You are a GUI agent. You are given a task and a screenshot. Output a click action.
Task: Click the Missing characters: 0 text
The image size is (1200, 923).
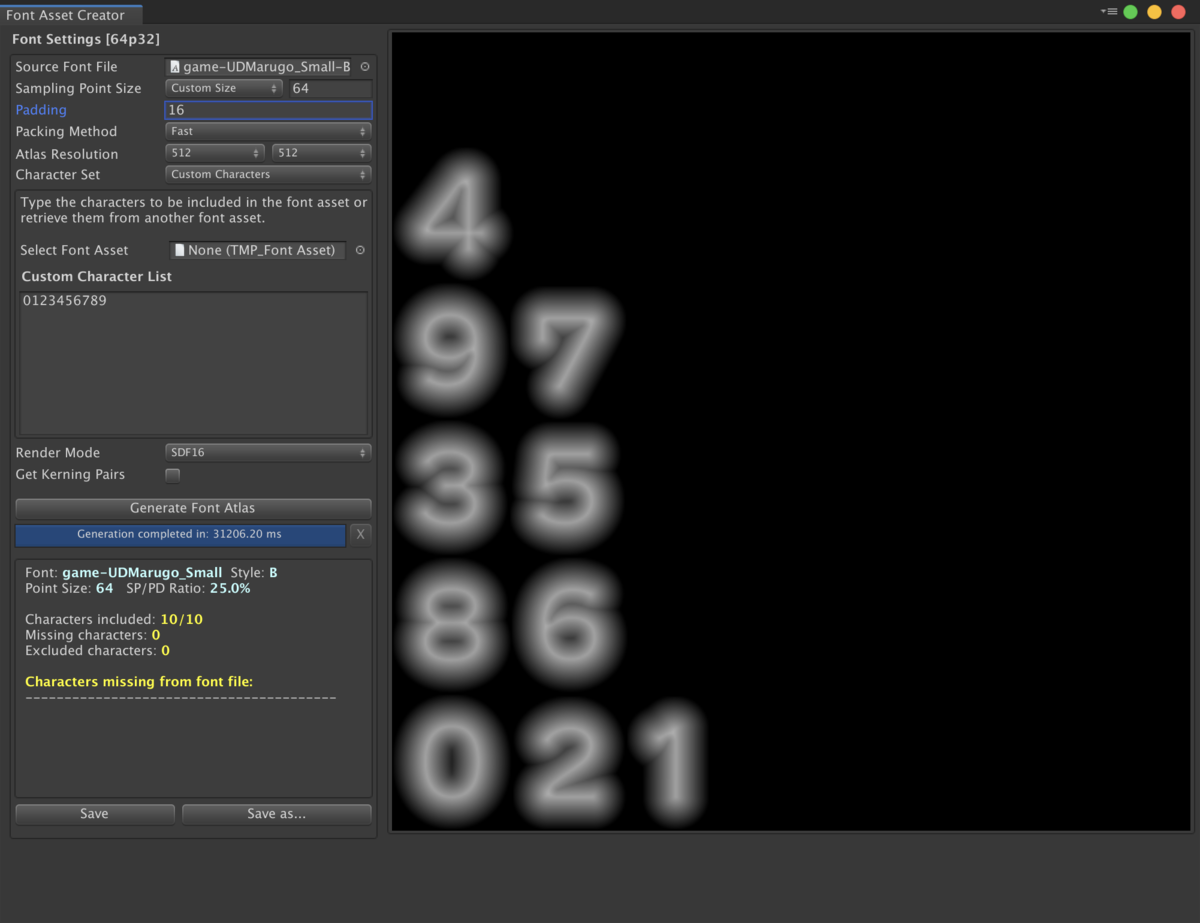(x=93, y=635)
